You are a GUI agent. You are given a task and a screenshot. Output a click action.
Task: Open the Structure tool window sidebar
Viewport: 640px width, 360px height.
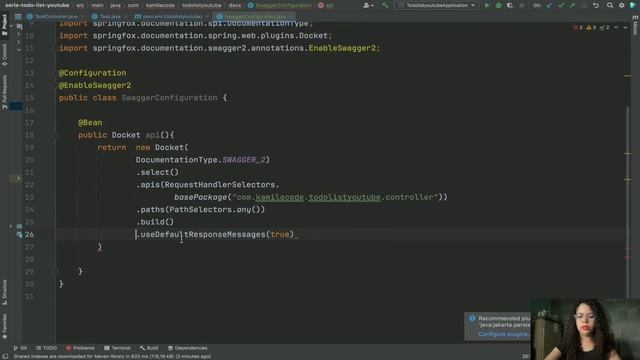4,292
